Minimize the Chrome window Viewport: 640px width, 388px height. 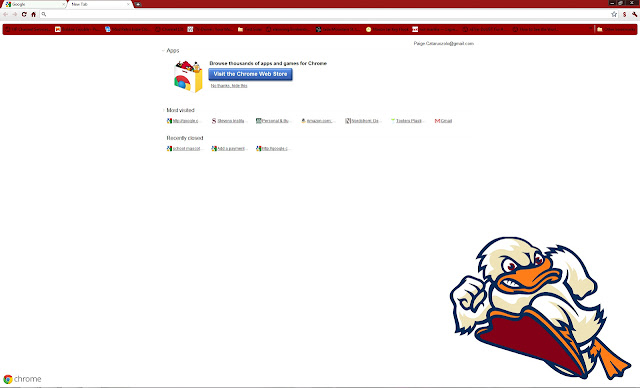pos(612,3)
